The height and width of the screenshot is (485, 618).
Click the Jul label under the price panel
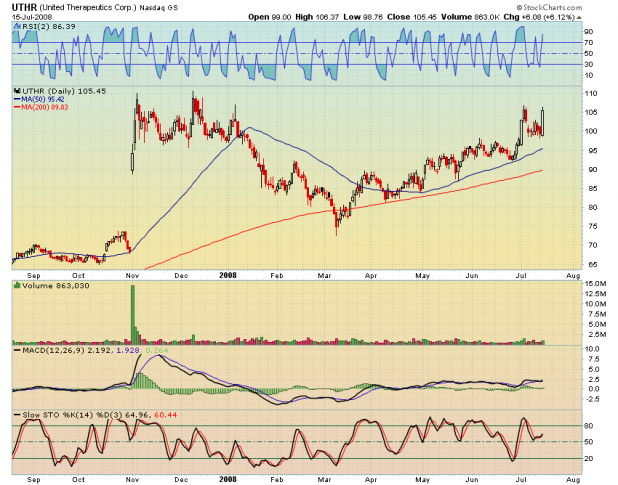point(521,275)
